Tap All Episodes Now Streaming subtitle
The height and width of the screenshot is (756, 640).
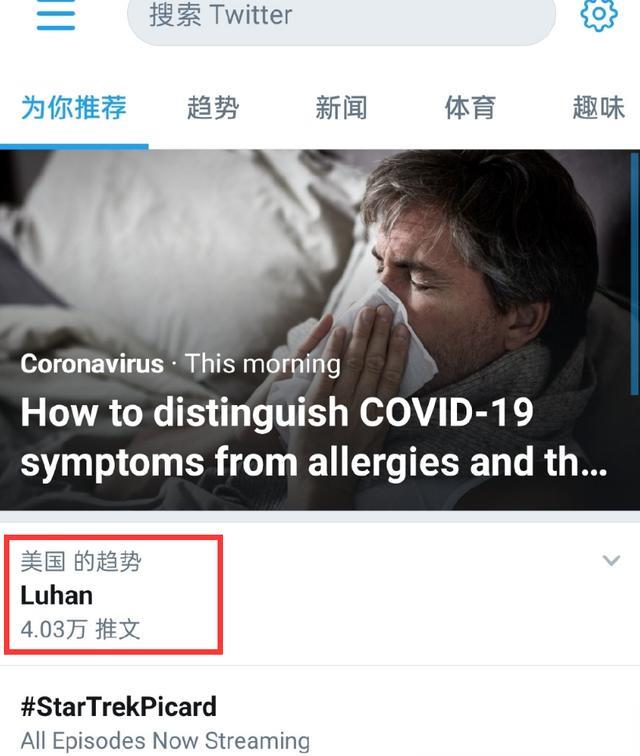click(165, 741)
